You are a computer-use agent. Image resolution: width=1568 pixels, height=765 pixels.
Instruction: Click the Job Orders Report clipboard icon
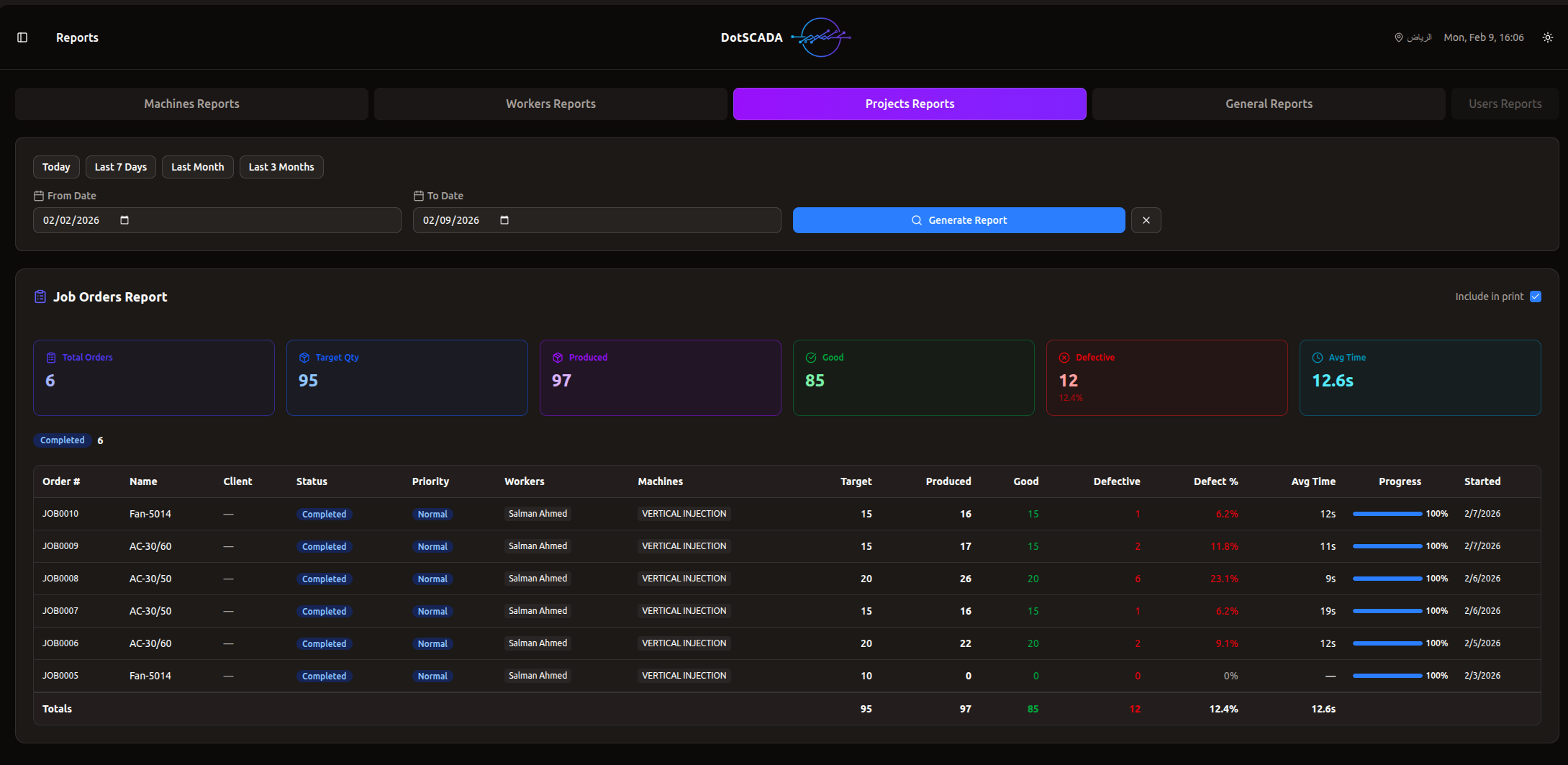(40, 297)
